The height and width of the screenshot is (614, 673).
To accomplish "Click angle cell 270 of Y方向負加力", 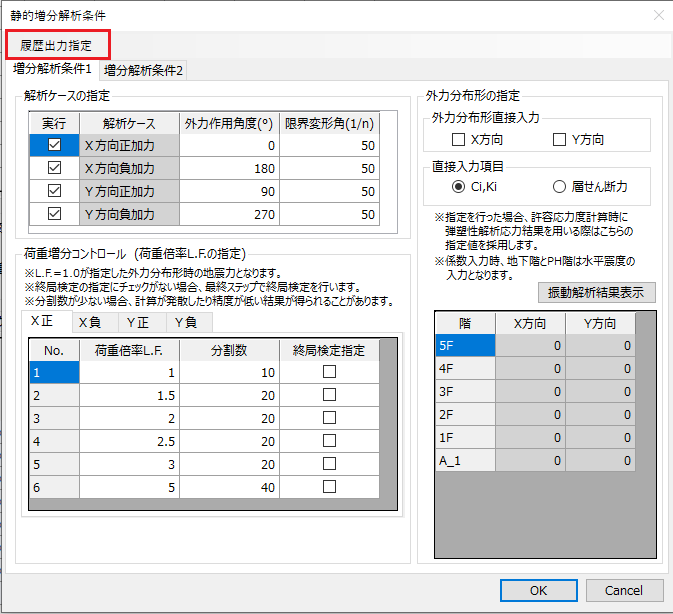I will tap(230, 214).
